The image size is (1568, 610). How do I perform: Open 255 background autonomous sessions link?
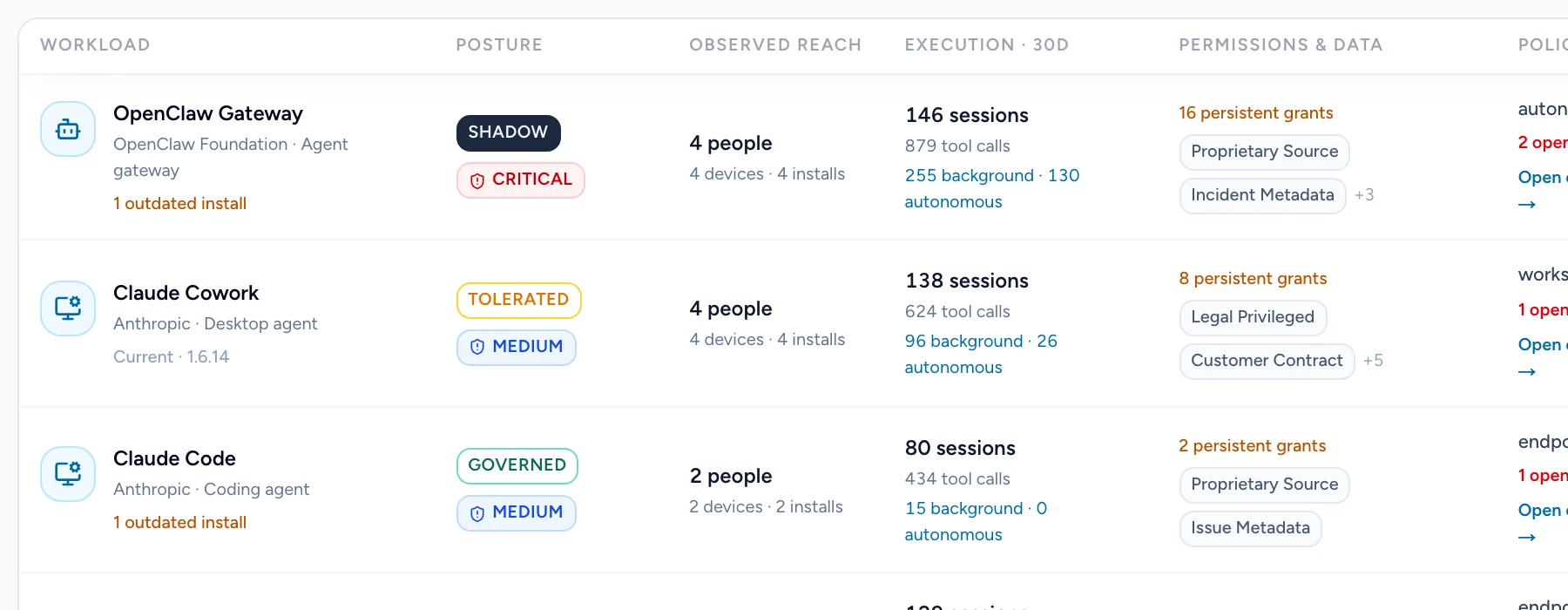pyautogui.click(x=992, y=188)
